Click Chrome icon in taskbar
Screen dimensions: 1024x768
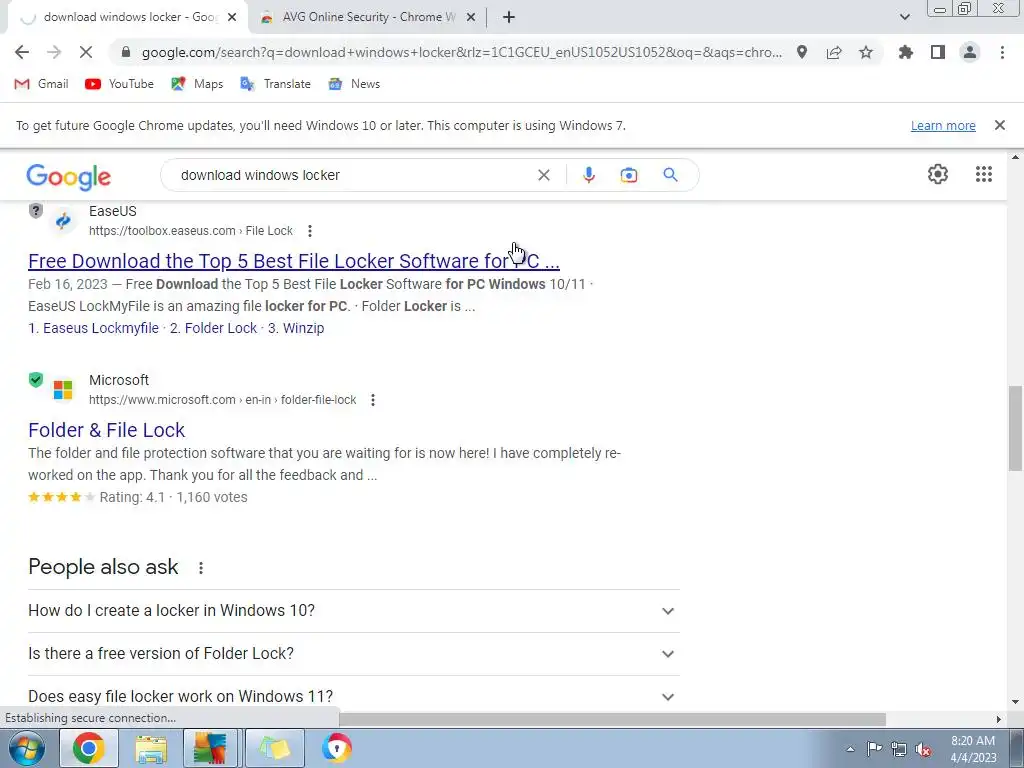point(89,748)
